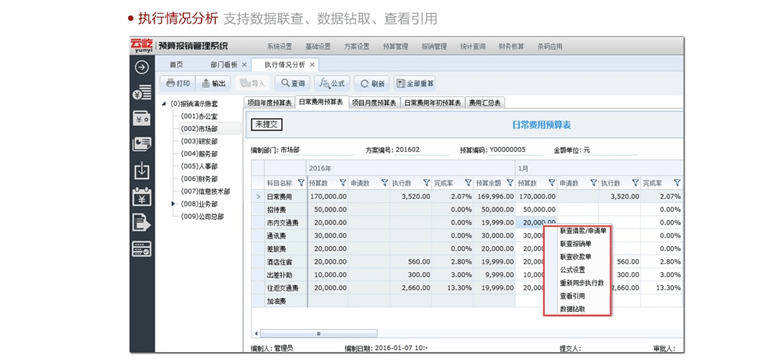Select (003)研发部 in the tree
This screenshot has height=362, width=776.
pyautogui.click(x=199, y=141)
